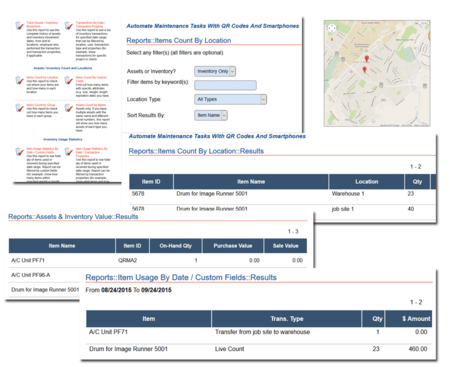Open the Assets or Inventory dropdown
The width and height of the screenshot is (450, 367).
pyautogui.click(x=215, y=71)
